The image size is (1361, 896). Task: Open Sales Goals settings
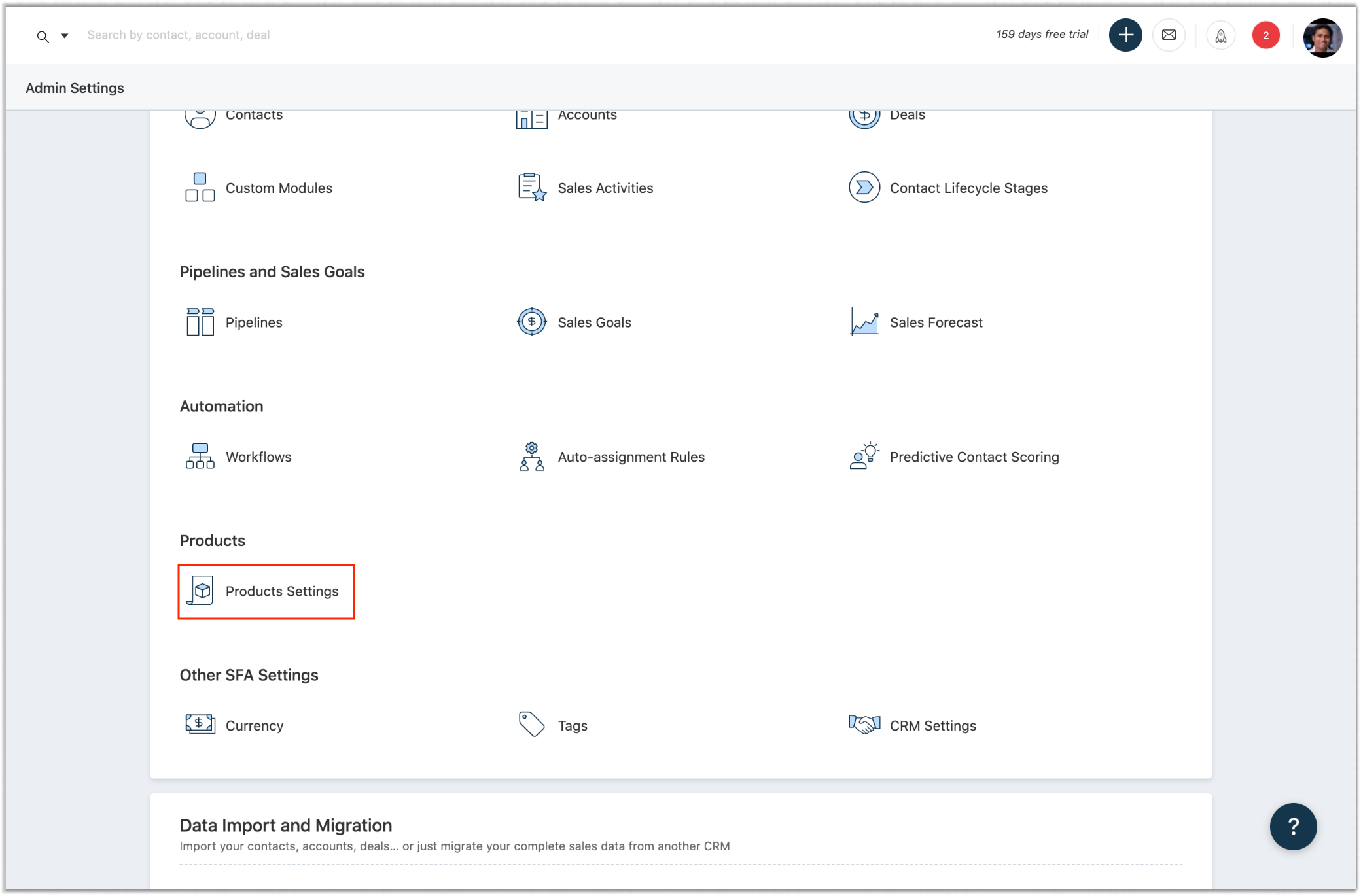(x=593, y=322)
